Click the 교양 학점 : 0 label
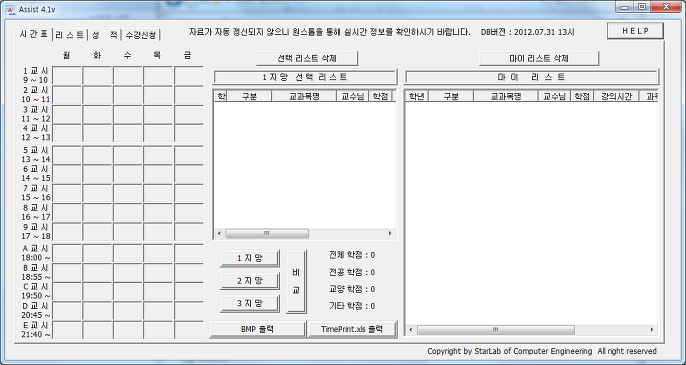This screenshot has width=686, height=365. (x=352, y=289)
